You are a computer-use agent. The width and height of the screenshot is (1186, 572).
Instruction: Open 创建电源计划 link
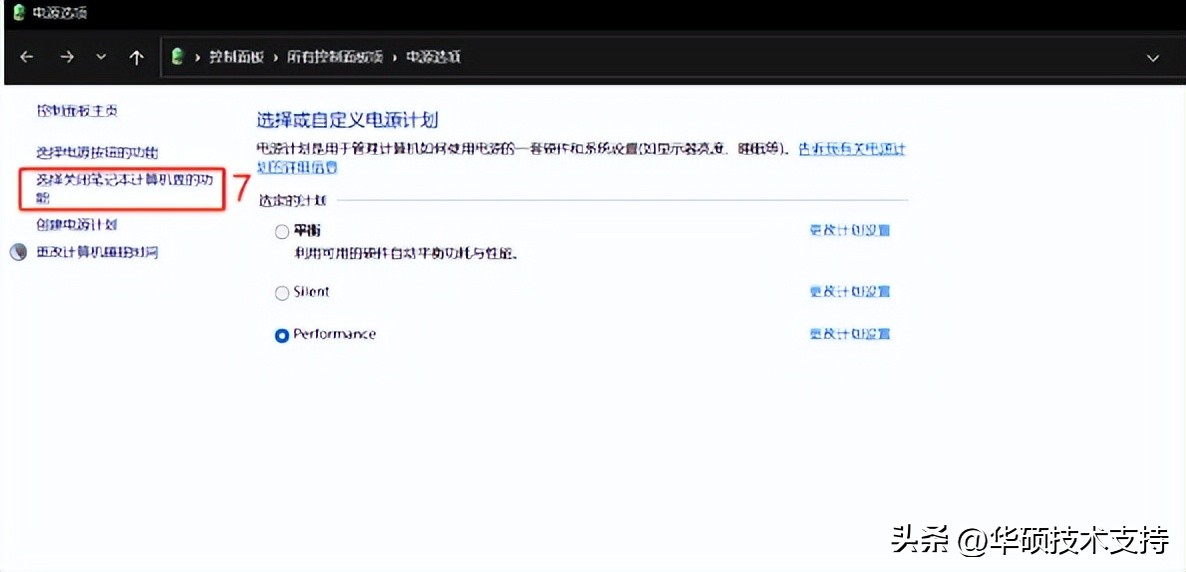(76, 225)
